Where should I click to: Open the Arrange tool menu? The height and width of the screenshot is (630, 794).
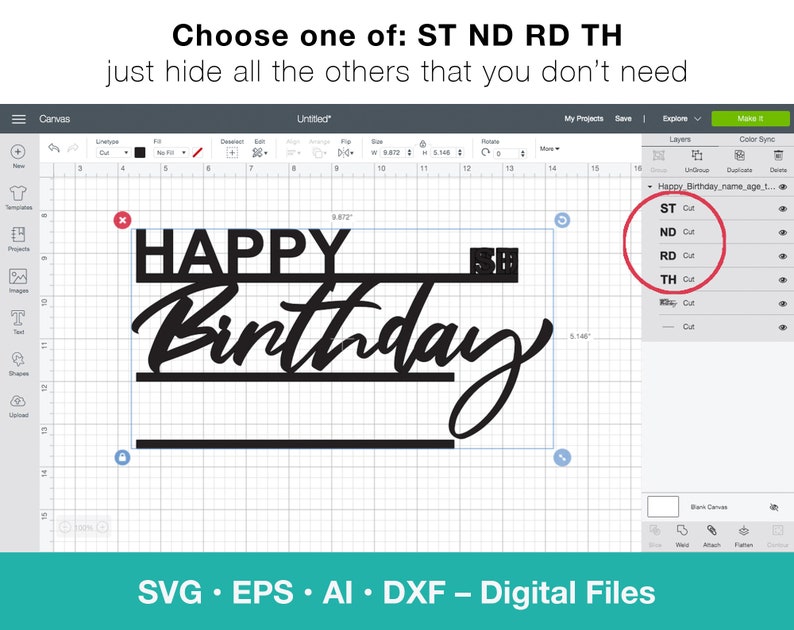319,152
